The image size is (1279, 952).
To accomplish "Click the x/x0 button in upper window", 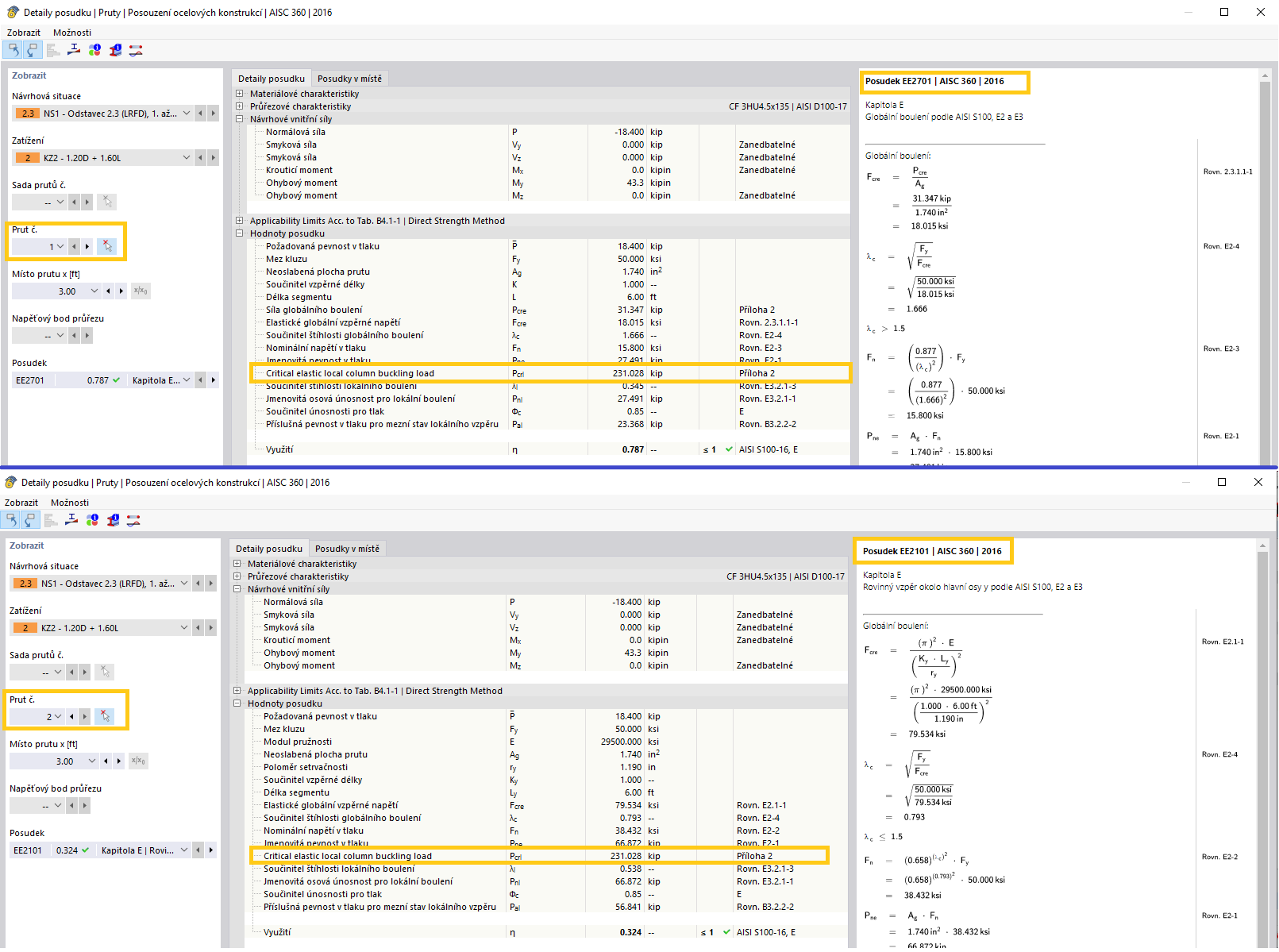I will pos(141,291).
